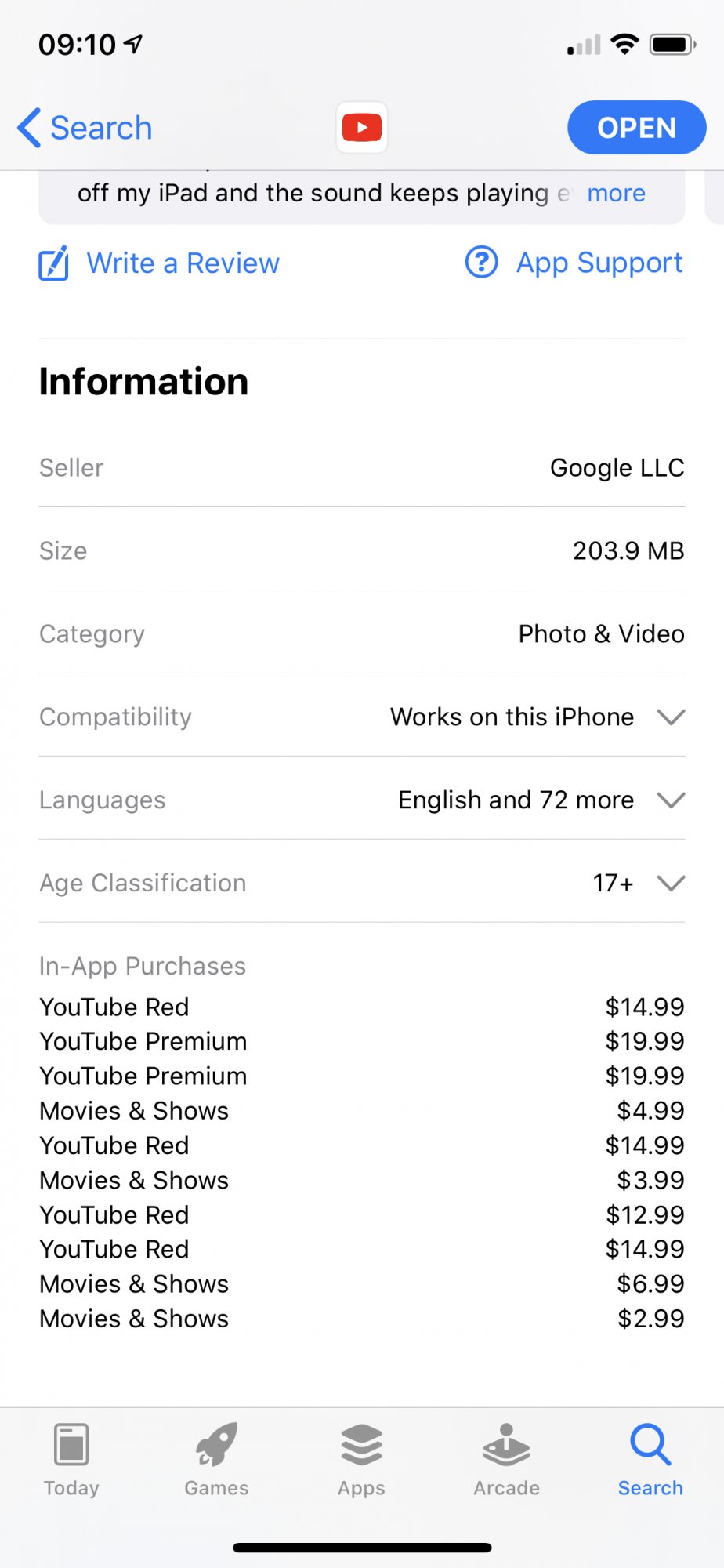This screenshot has width=724, height=1568.
Task: Switch to the Games tab label
Action: [216, 1488]
